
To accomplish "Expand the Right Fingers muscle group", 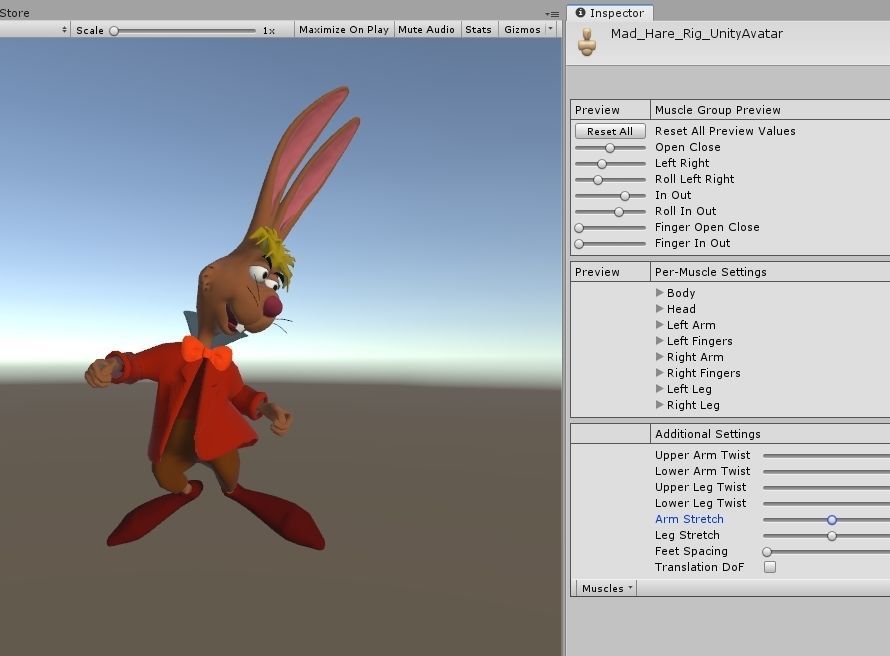I will click(x=660, y=373).
